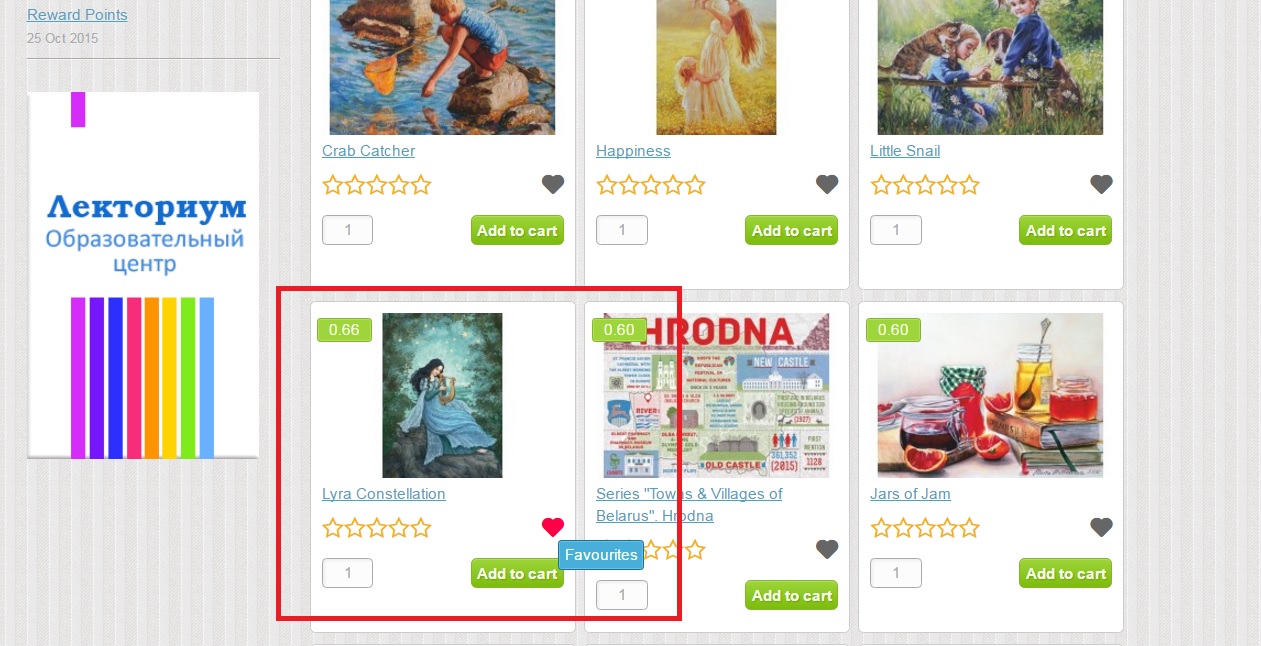Open Reward Points link

(77, 15)
